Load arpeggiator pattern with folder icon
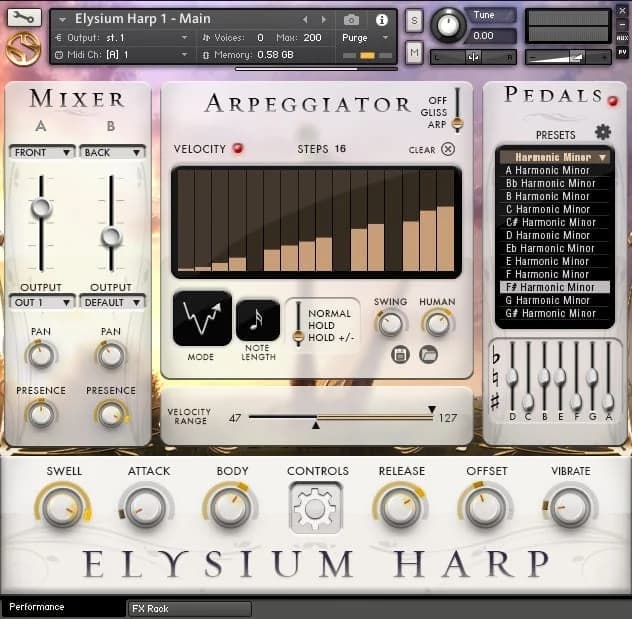This screenshot has width=632, height=619. (428, 355)
